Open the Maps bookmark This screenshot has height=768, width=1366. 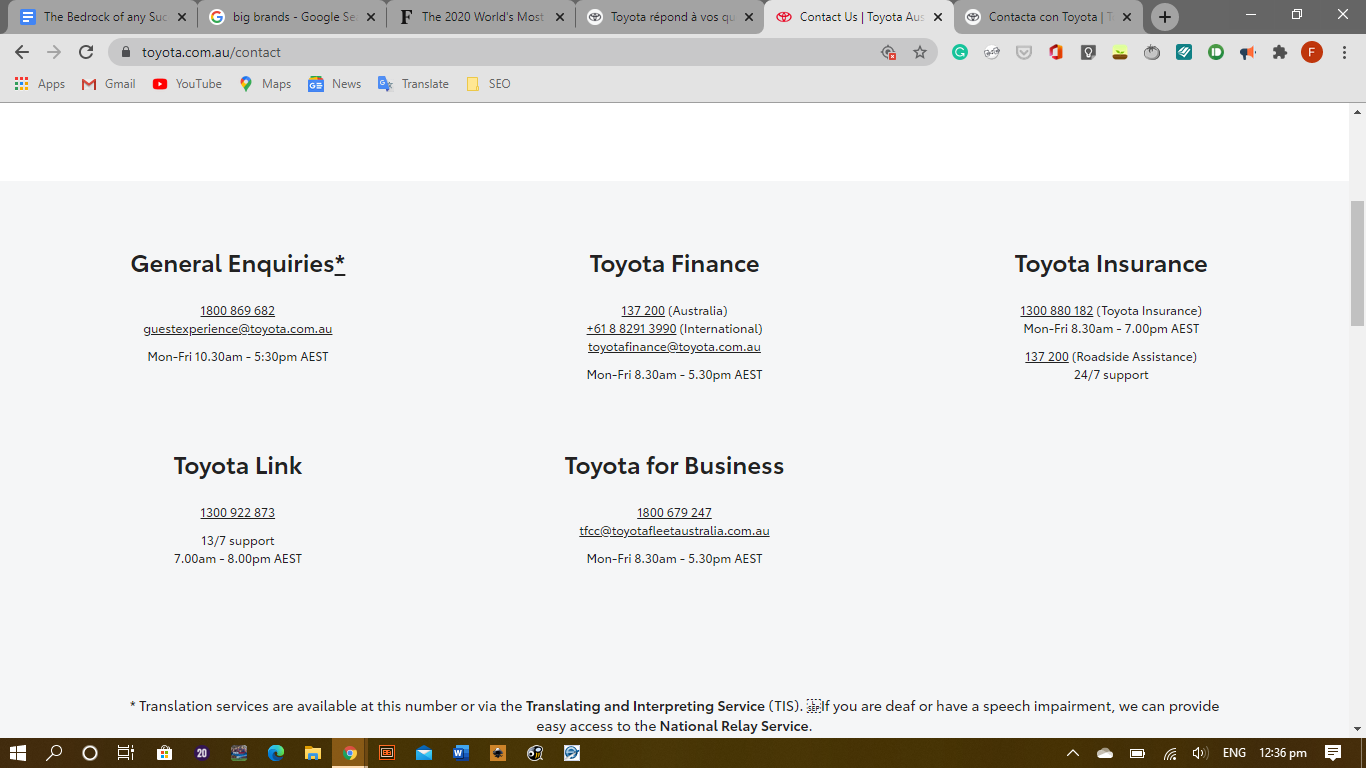pyautogui.click(x=265, y=84)
